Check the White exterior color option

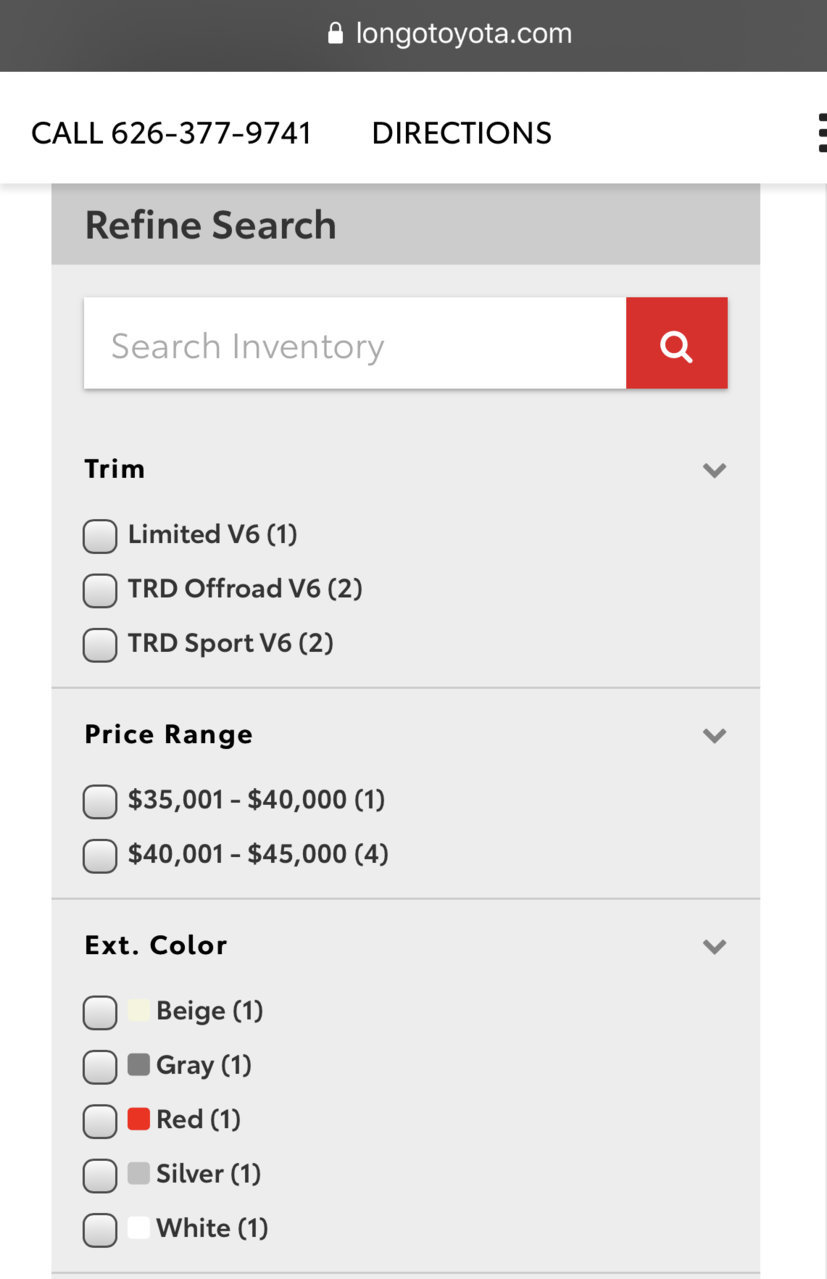(100, 1229)
